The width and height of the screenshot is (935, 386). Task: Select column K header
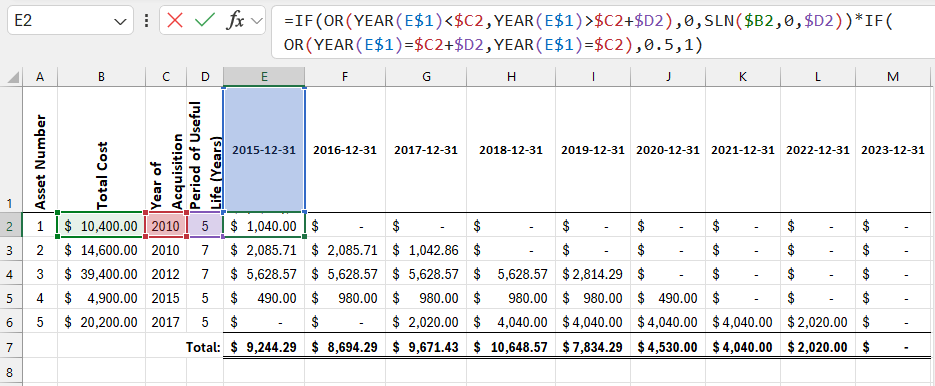click(x=743, y=76)
